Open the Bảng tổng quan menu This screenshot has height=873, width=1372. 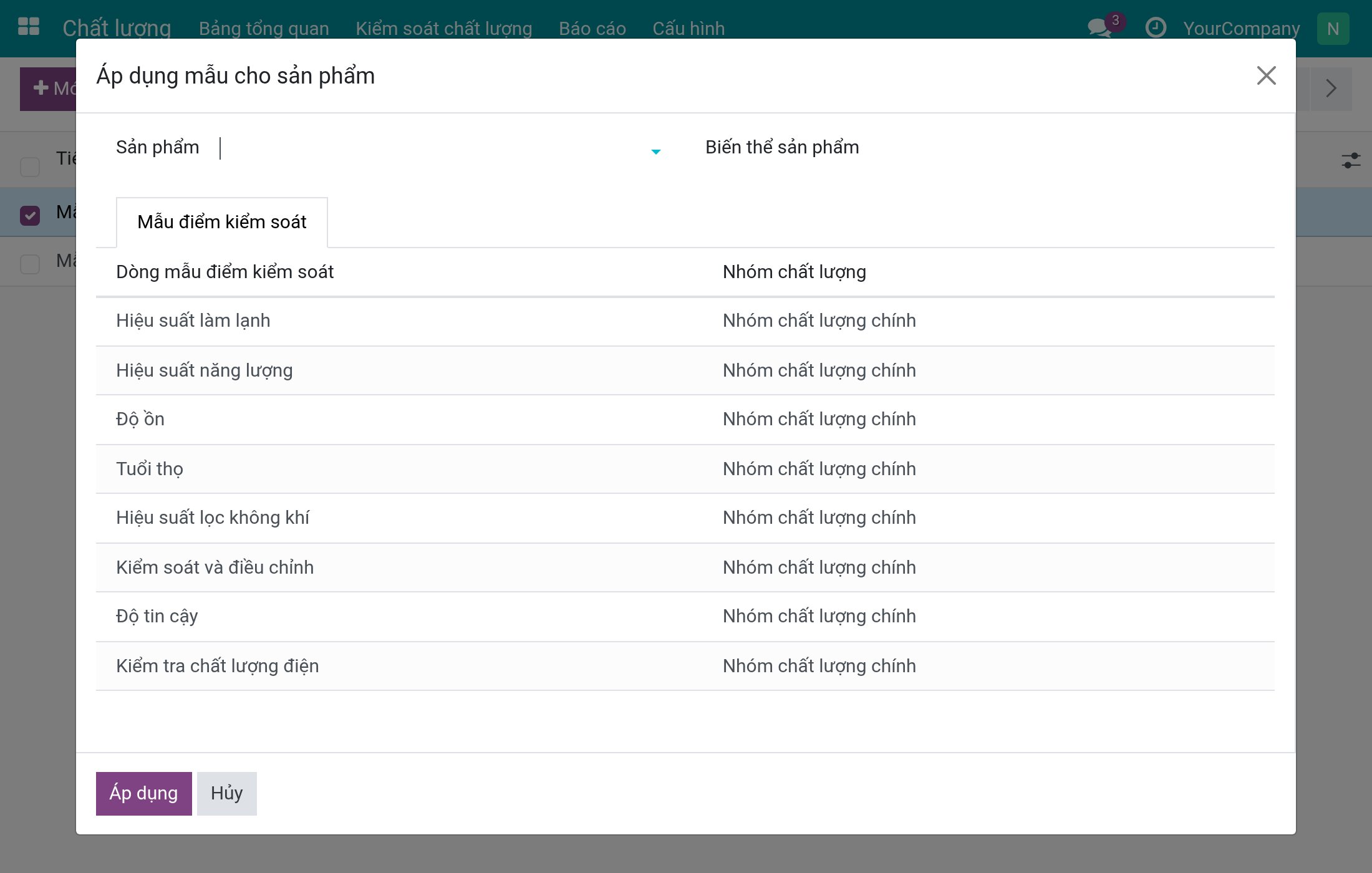tap(264, 29)
